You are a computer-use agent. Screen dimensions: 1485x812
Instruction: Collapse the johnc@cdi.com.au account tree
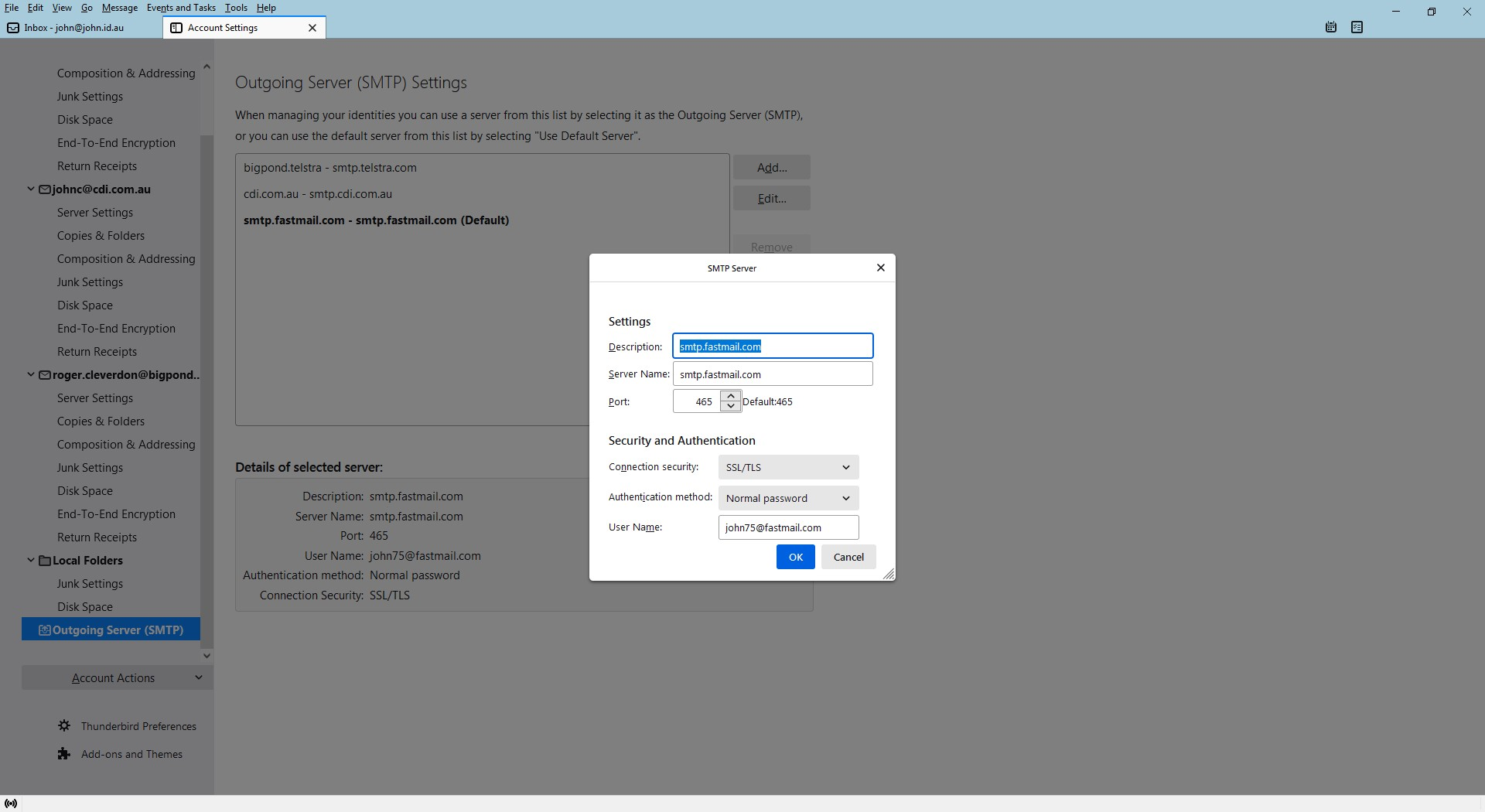[31, 189]
